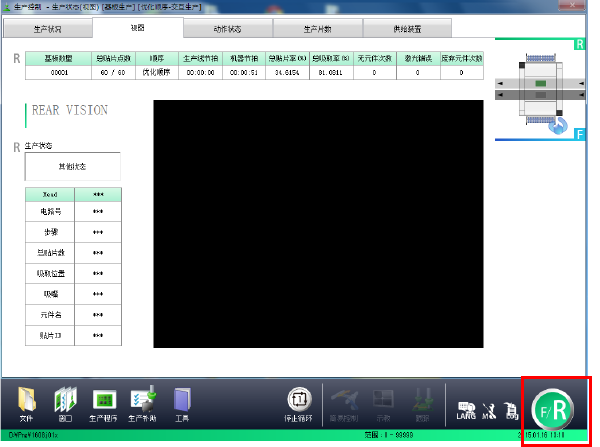Click the machine layout diagram thumbnail
Viewport: 600px width, 447px height.
[x=539, y=89]
